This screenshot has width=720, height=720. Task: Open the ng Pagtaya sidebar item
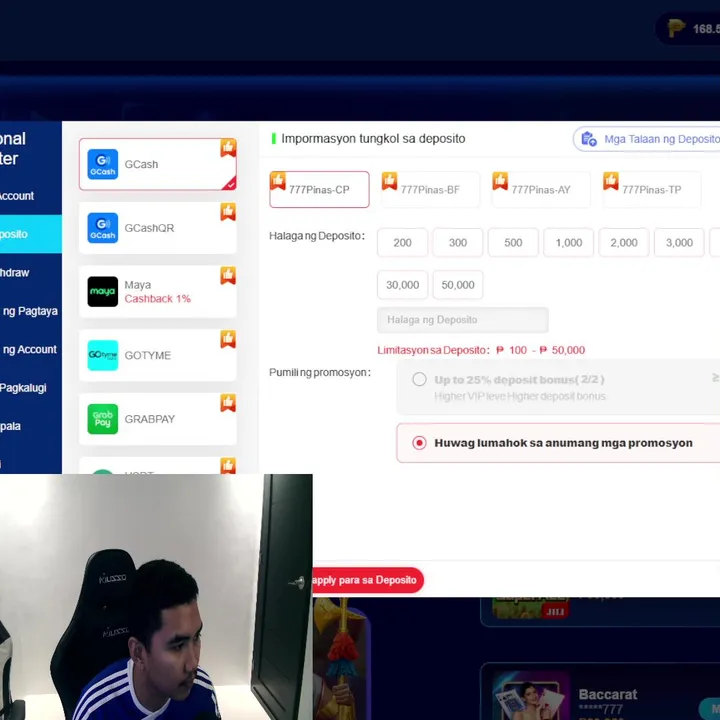(x=31, y=311)
